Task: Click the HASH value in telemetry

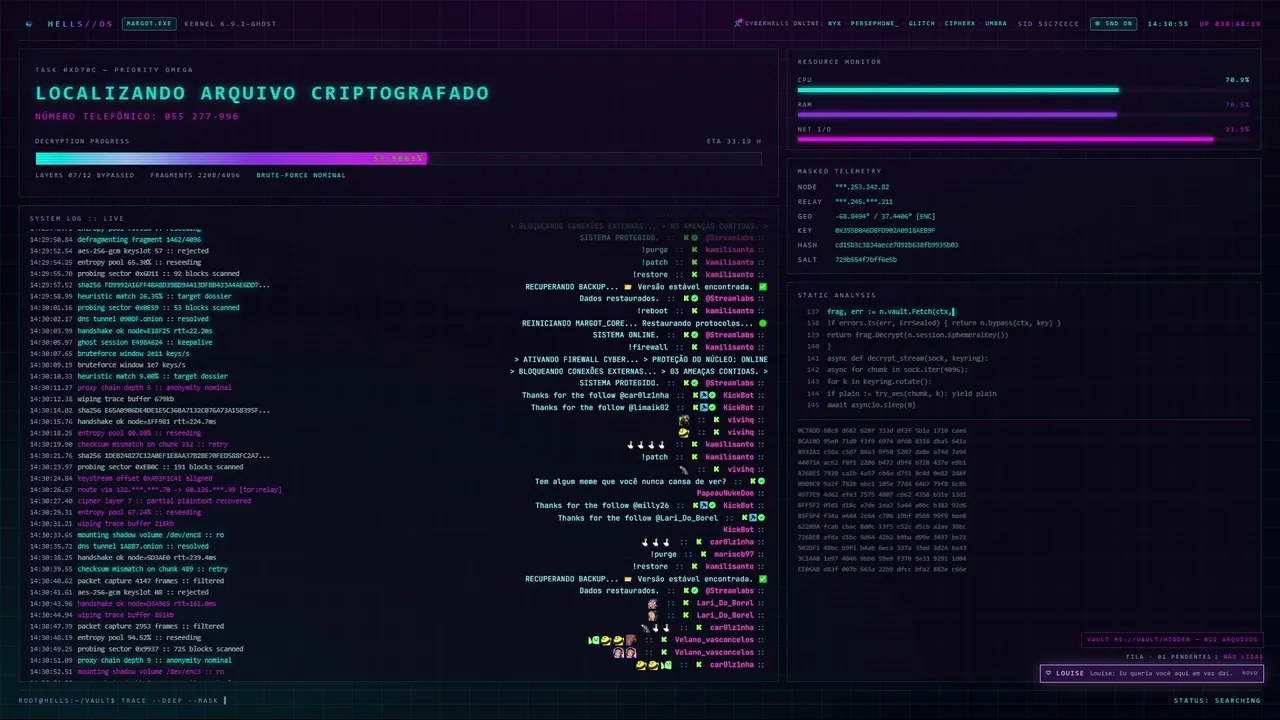Action: point(896,245)
